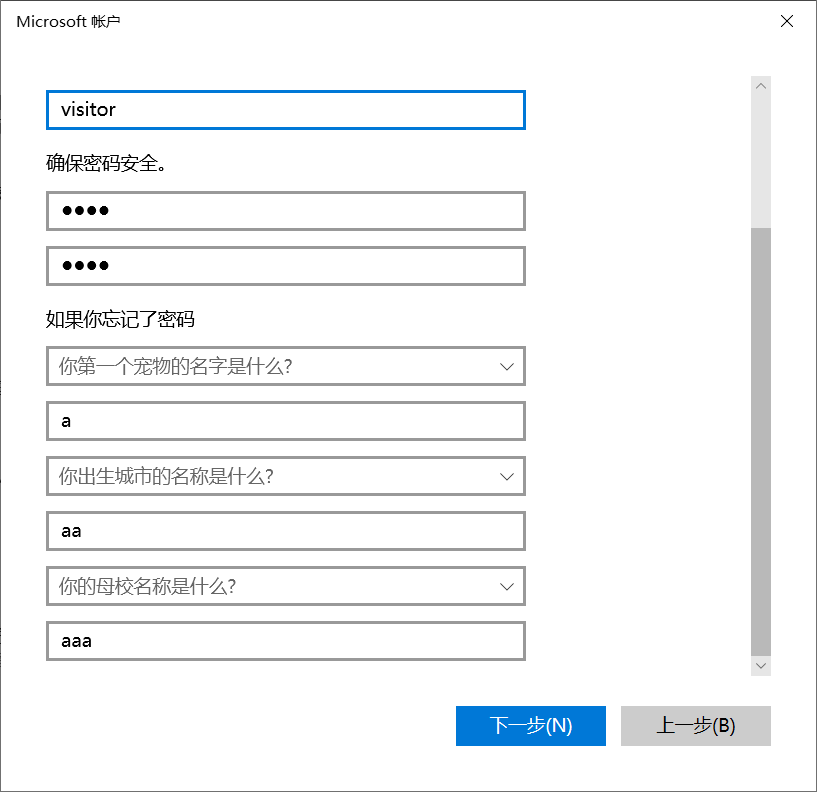This screenshot has width=817, height=792.
Task: Open the 你的母校名称是什么 question dropdown
Action: click(x=286, y=586)
